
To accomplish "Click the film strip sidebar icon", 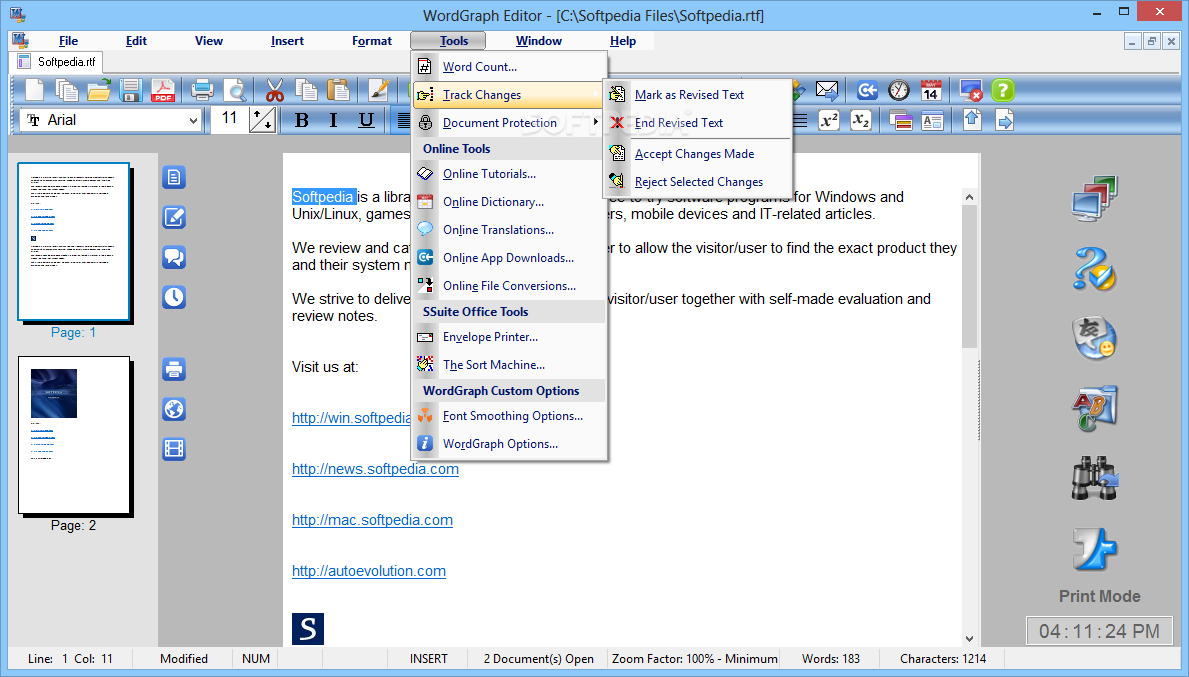I will click(174, 449).
